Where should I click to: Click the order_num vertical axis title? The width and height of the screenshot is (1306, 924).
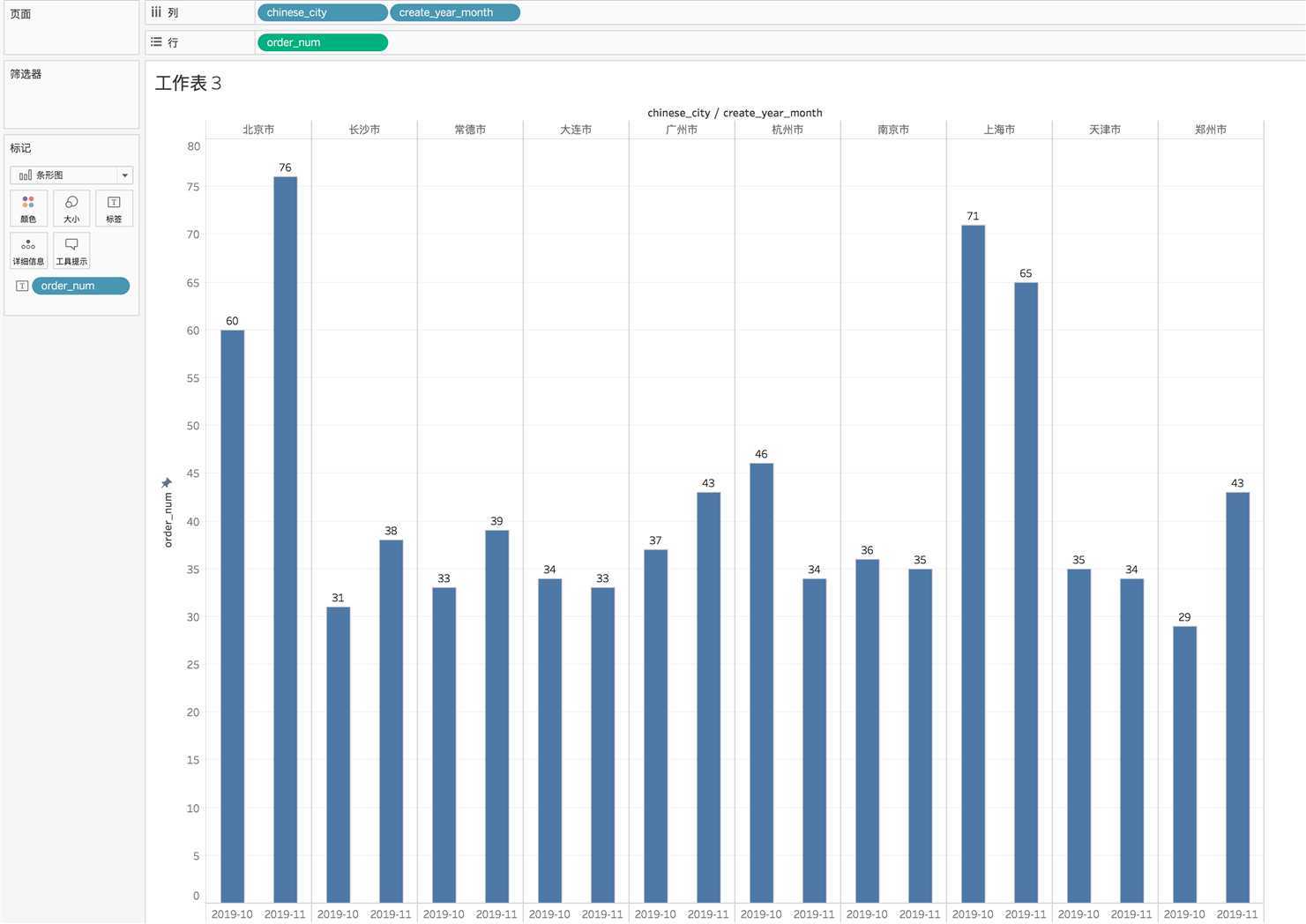[x=168, y=520]
